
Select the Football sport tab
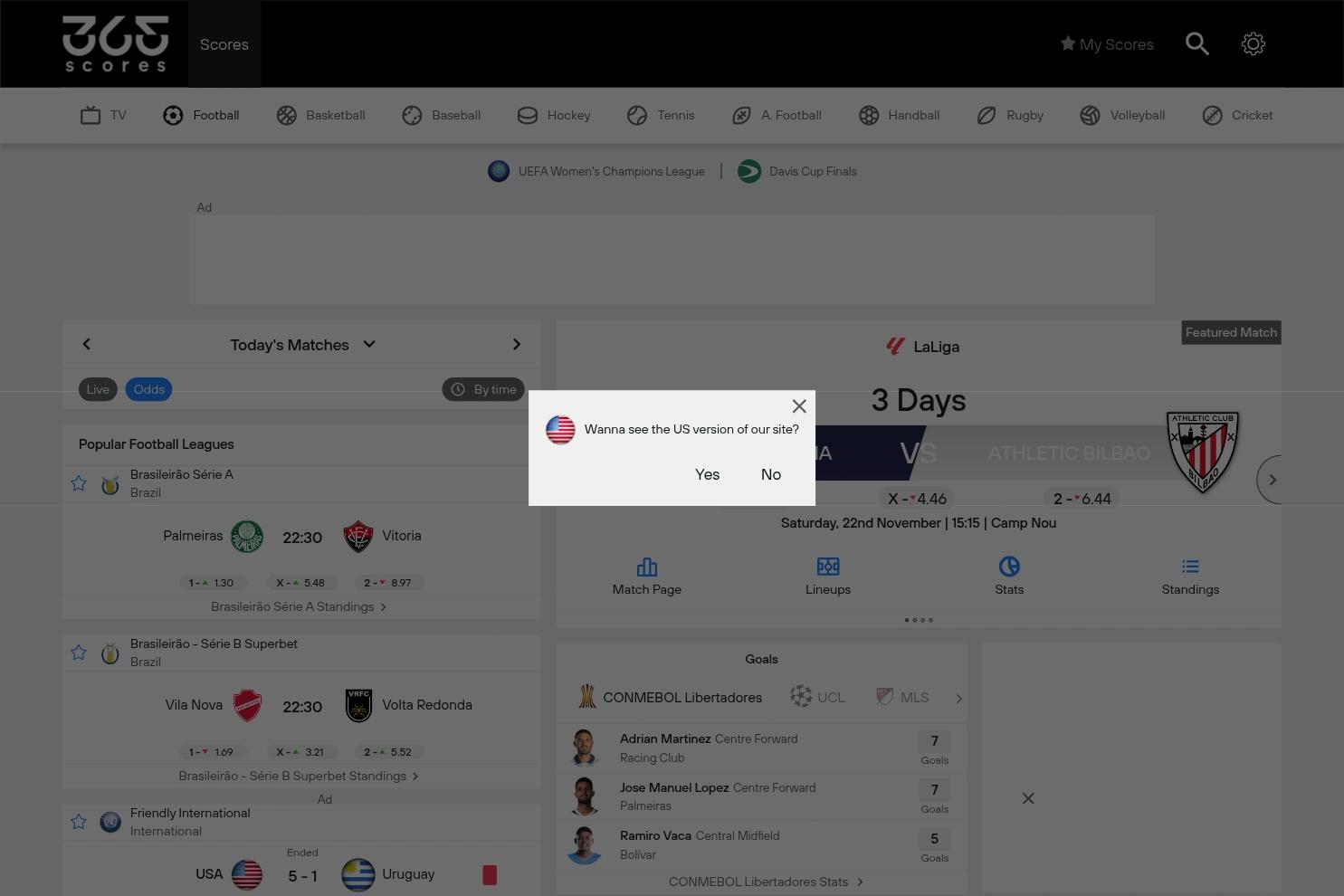point(201,115)
